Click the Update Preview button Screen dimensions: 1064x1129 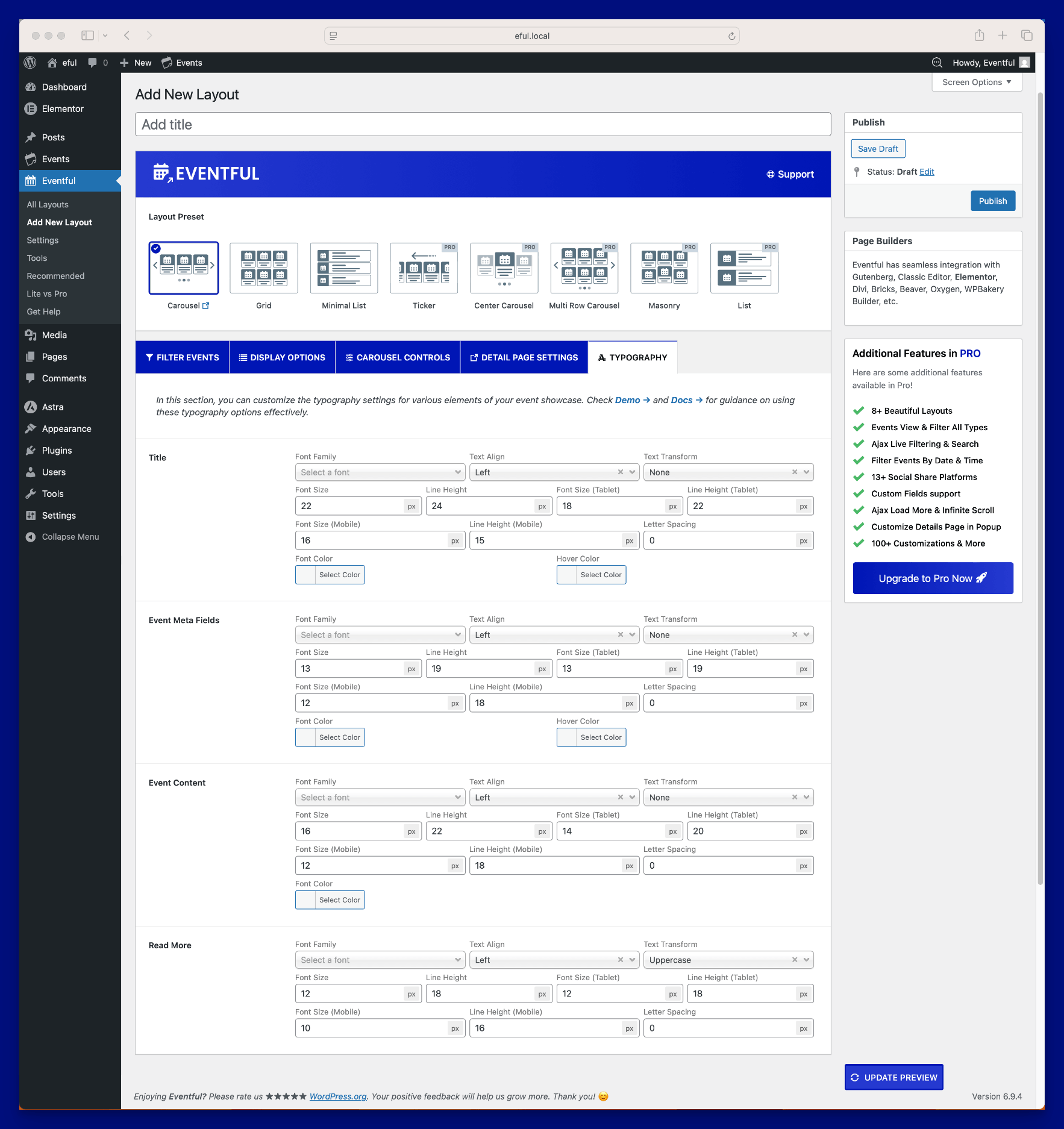[x=893, y=1077]
